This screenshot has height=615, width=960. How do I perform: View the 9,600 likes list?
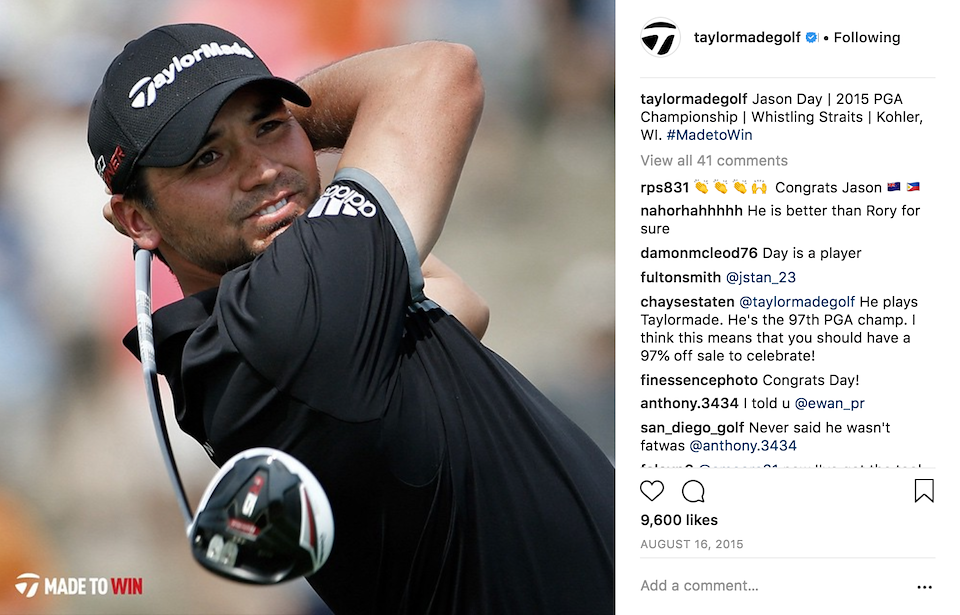pyautogui.click(x=679, y=520)
